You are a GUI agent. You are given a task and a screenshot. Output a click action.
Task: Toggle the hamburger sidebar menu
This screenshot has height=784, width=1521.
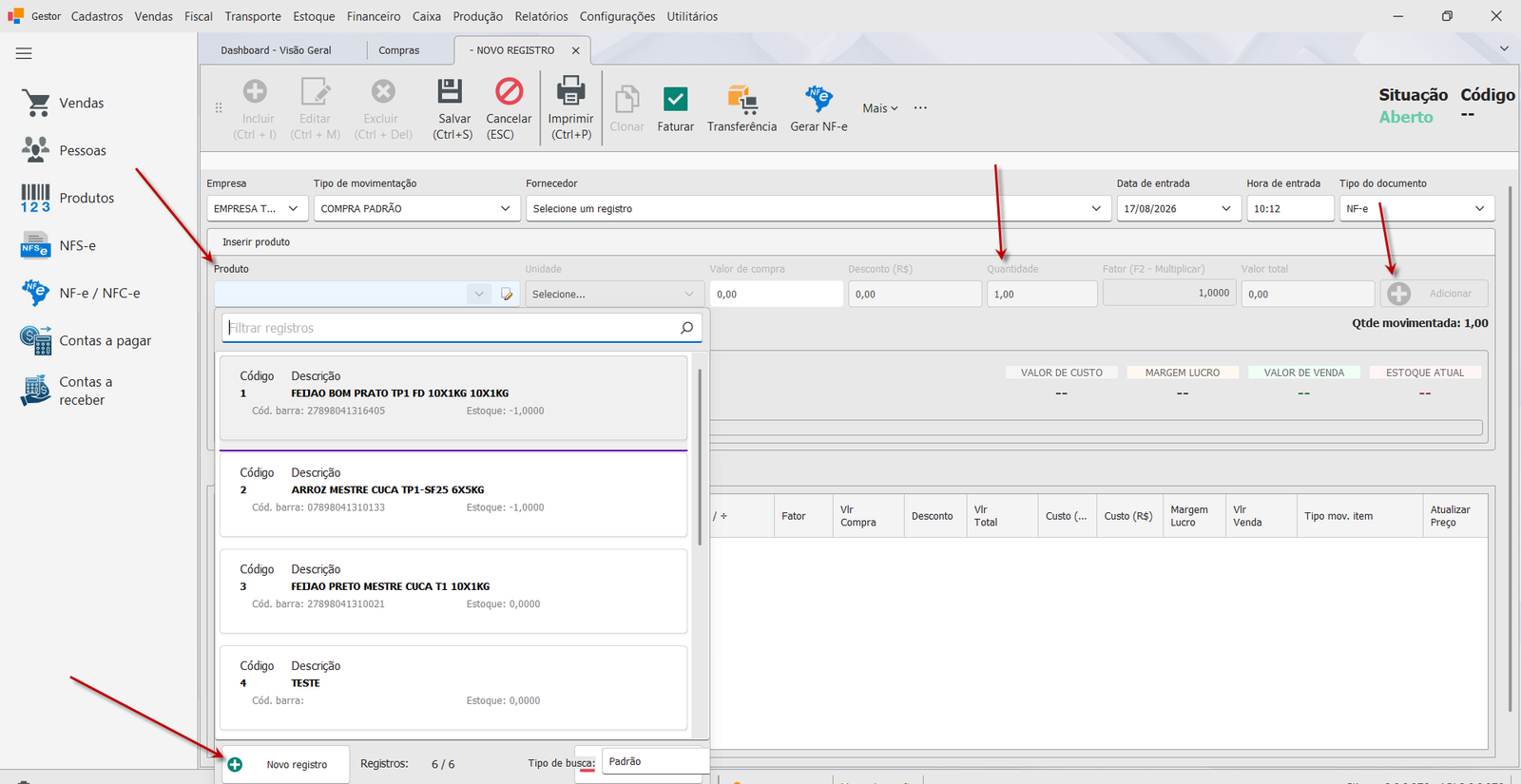[24, 53]
